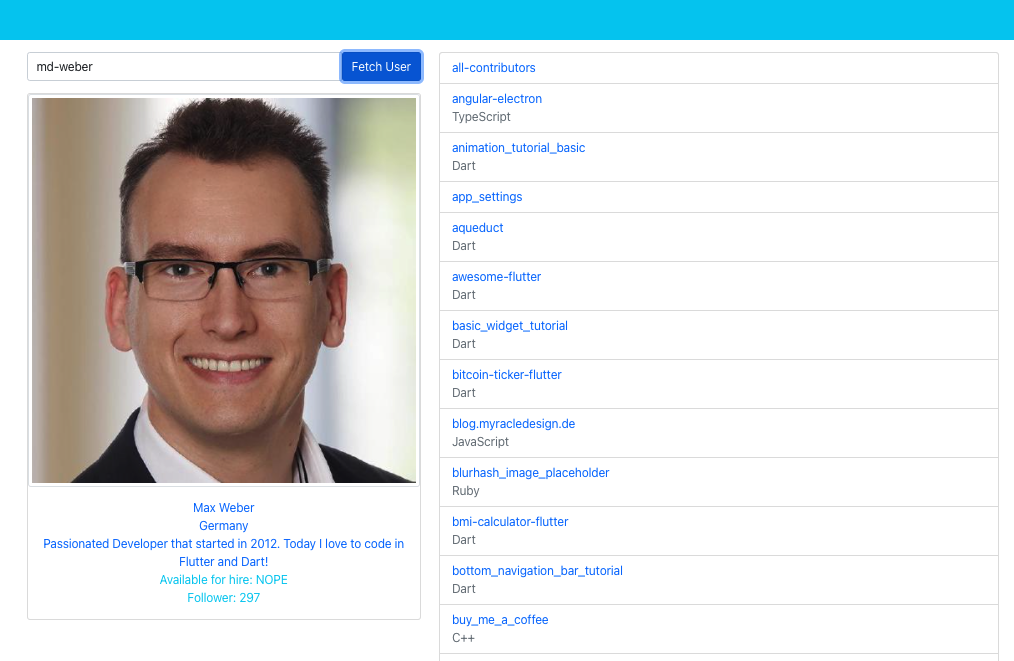This screenshot has width=1014, height=661.
Task: Open the awesome-flutter repository link
Action: 496,277
